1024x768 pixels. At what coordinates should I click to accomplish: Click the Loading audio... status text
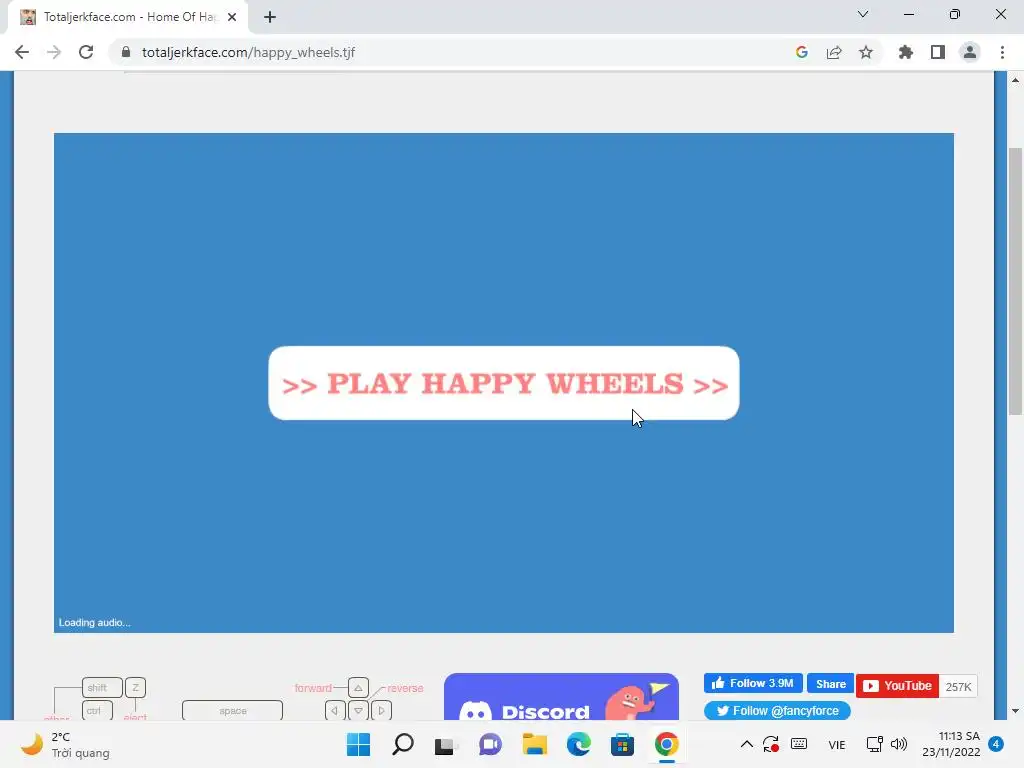click(95, 622)
